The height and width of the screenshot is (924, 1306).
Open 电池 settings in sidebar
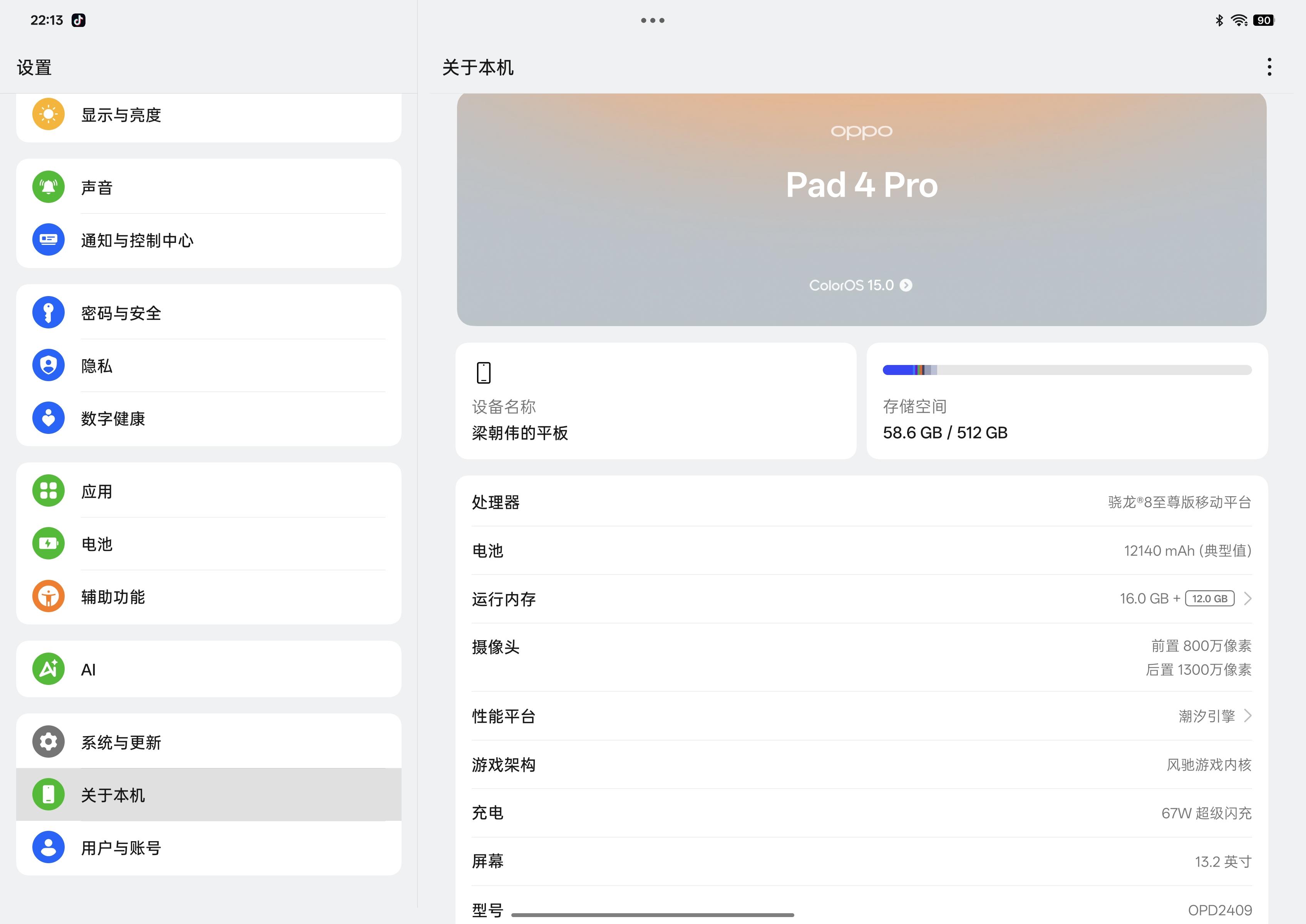pos(209,543)
